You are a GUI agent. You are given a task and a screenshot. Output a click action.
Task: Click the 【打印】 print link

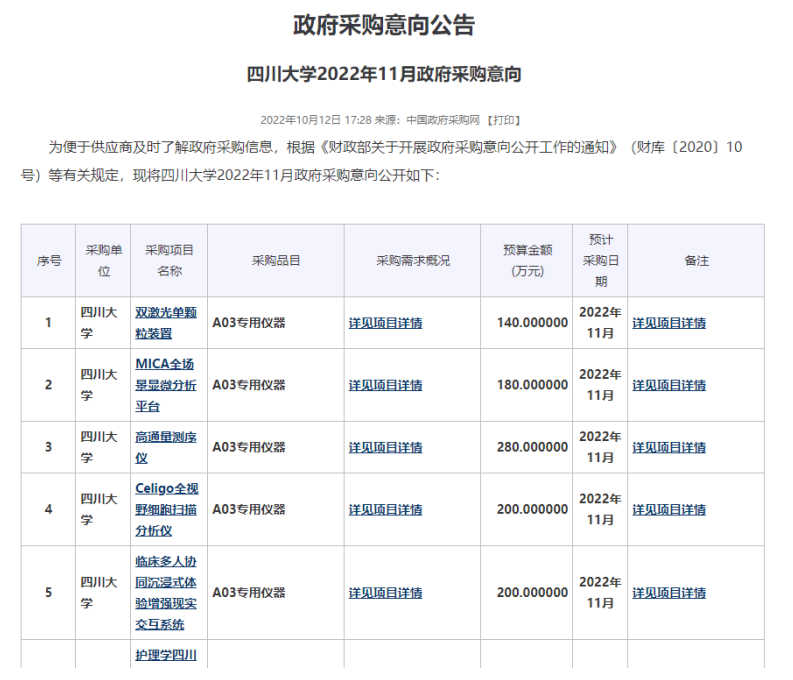pyautogui.click(x=504, y=120)
